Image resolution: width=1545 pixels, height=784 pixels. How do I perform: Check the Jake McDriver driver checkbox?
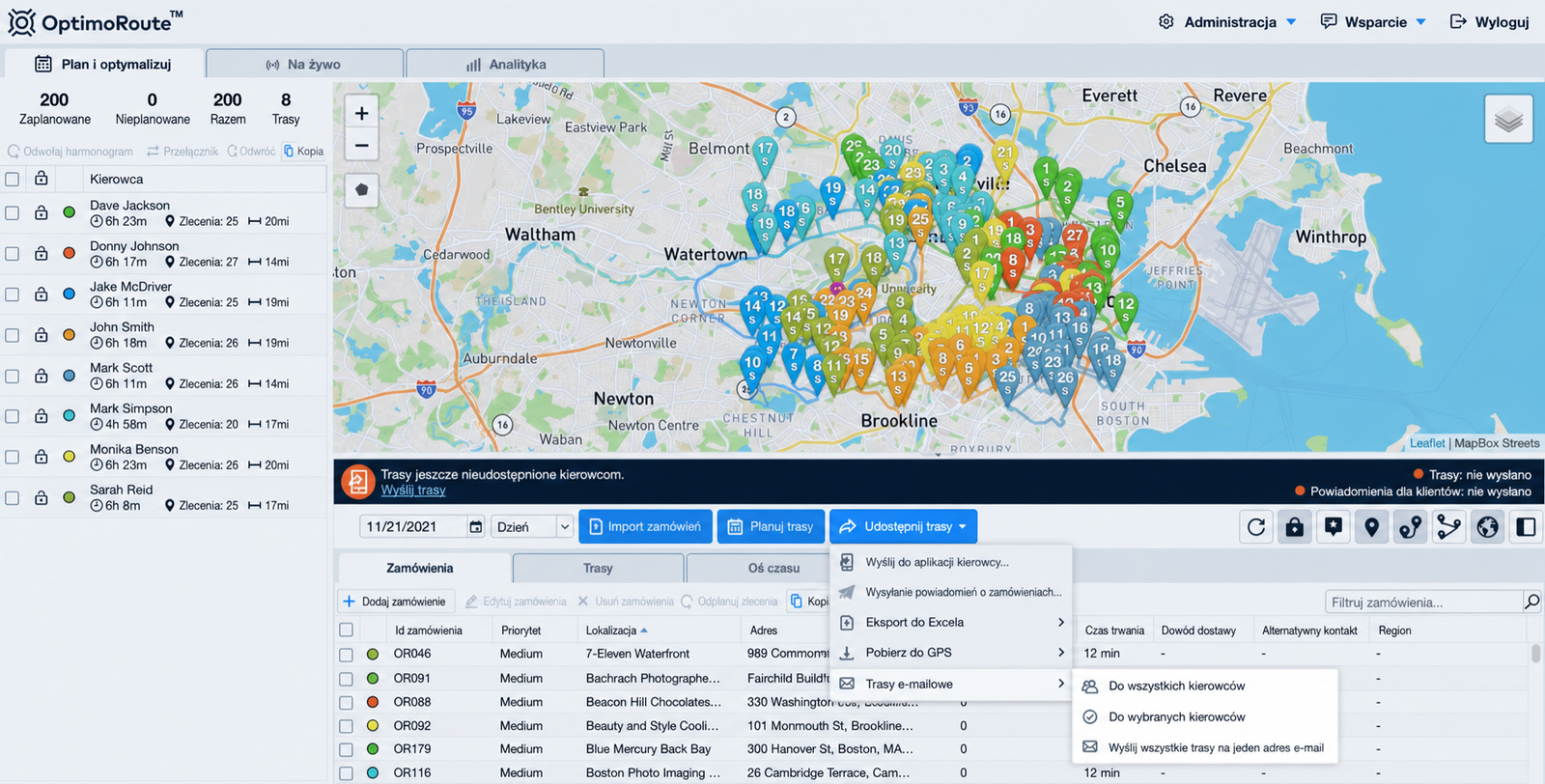(13, 294)
